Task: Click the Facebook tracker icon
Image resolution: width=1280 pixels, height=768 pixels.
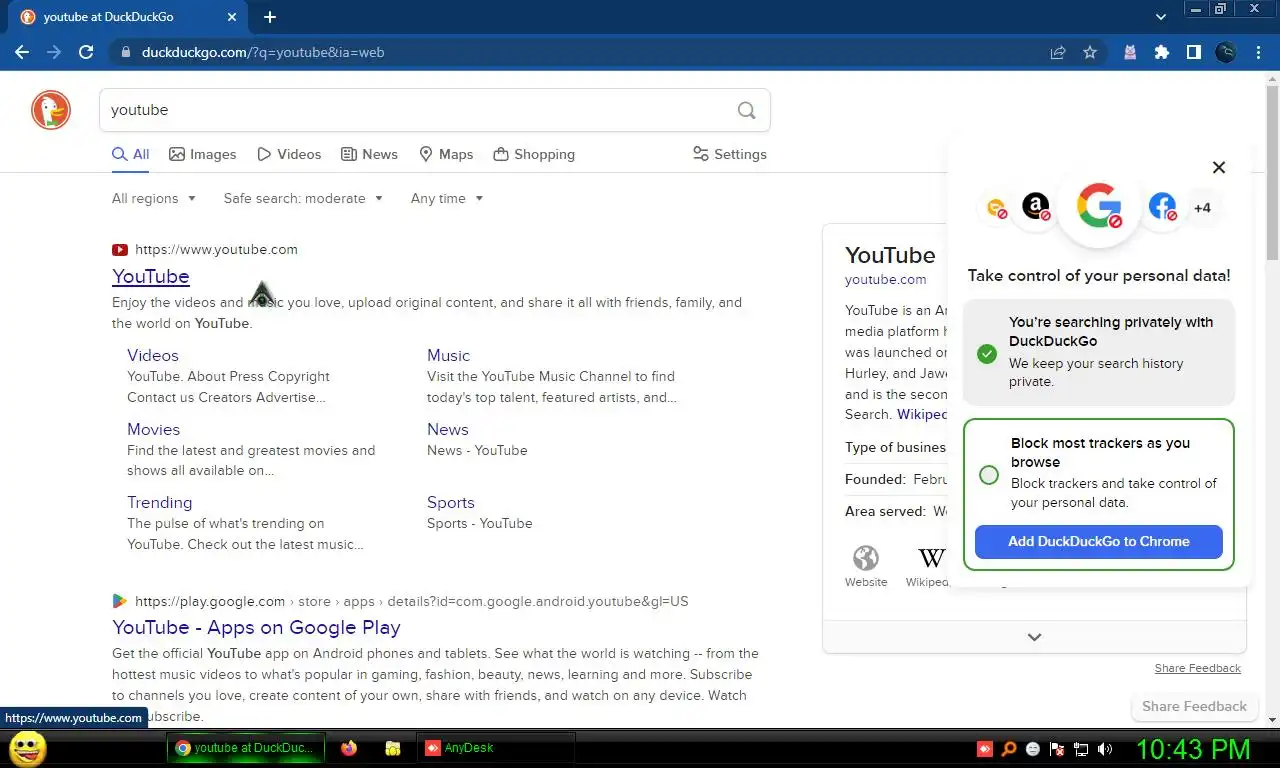Action: 1162,207
